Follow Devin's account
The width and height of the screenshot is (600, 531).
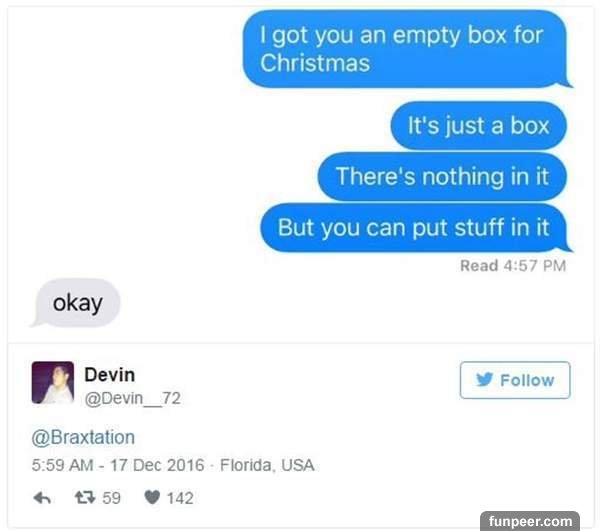click(515, 380)
